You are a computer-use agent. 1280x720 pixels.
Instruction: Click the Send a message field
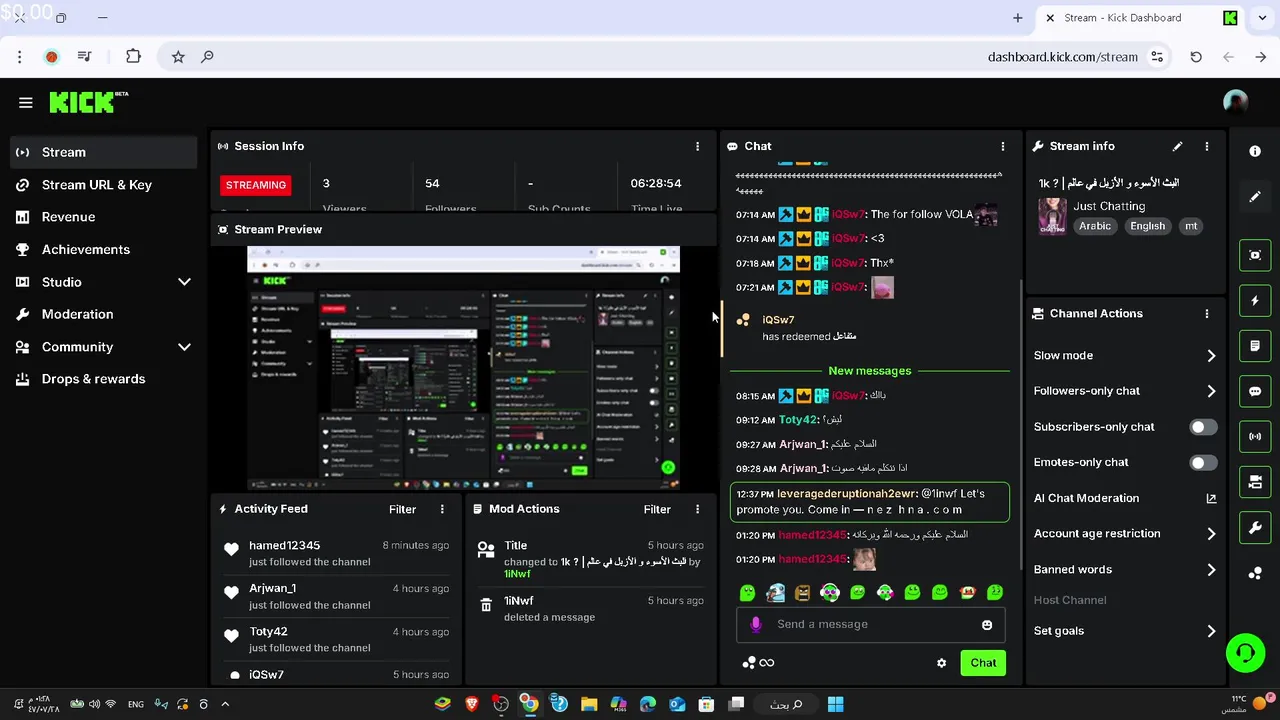tap(870, 624)
